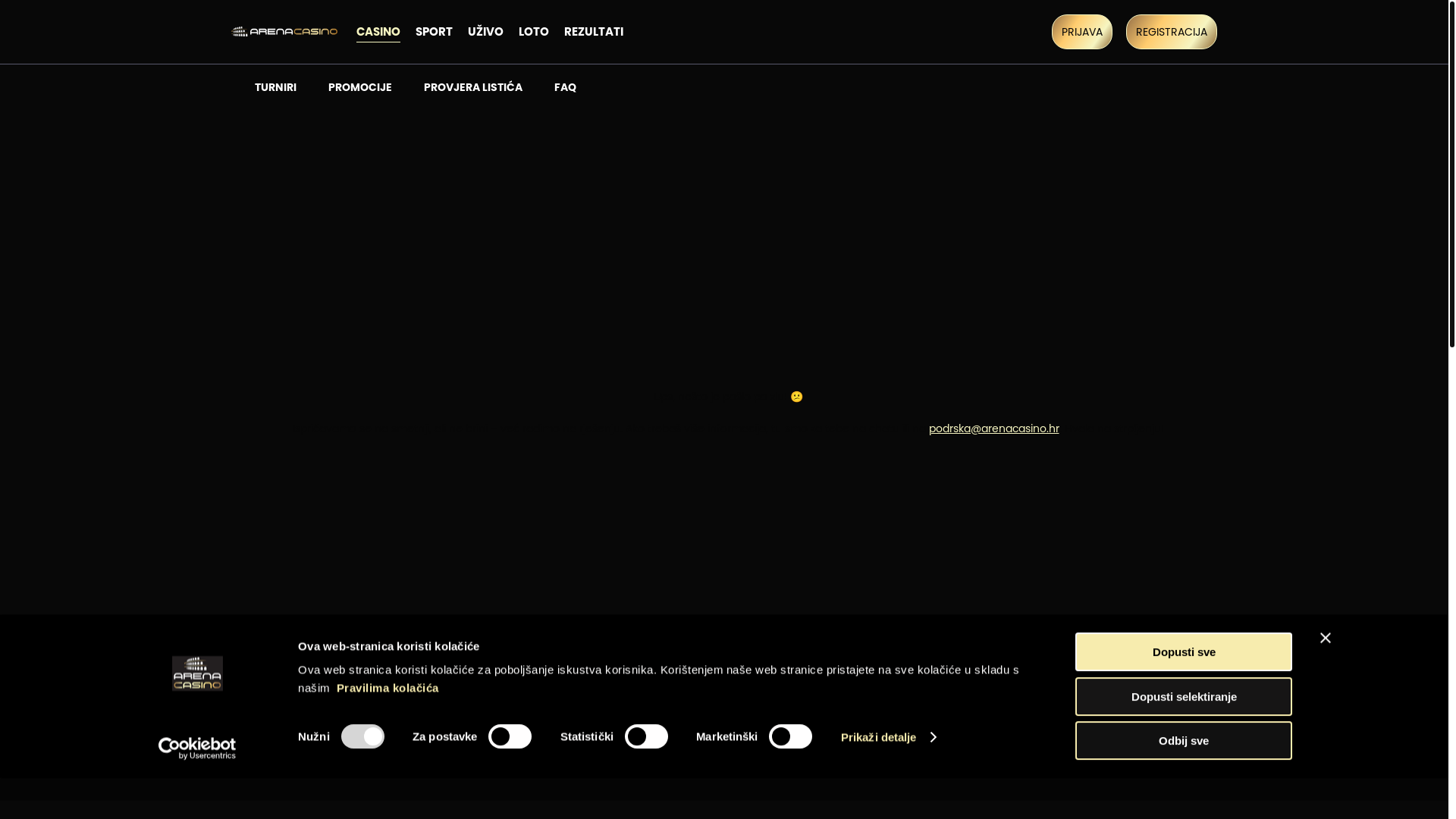The image size is (1456, 819).
Task: Open Pravilima kolačića cookie policy link
Action: pyautogui.click(x=388, y=688)
